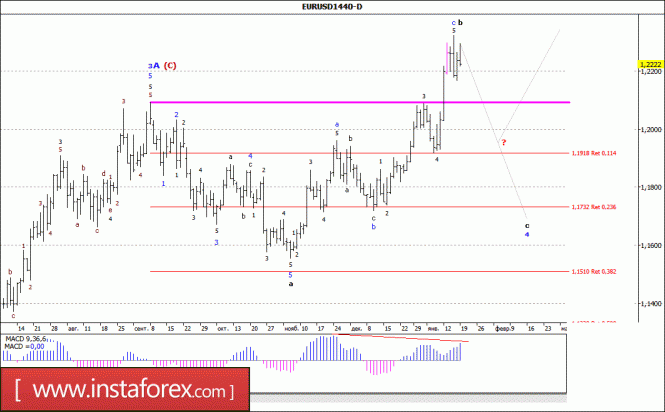Click the date label 23 on time axis
Image resolution: width=665 pixels, height=412 pixels.
548,328
